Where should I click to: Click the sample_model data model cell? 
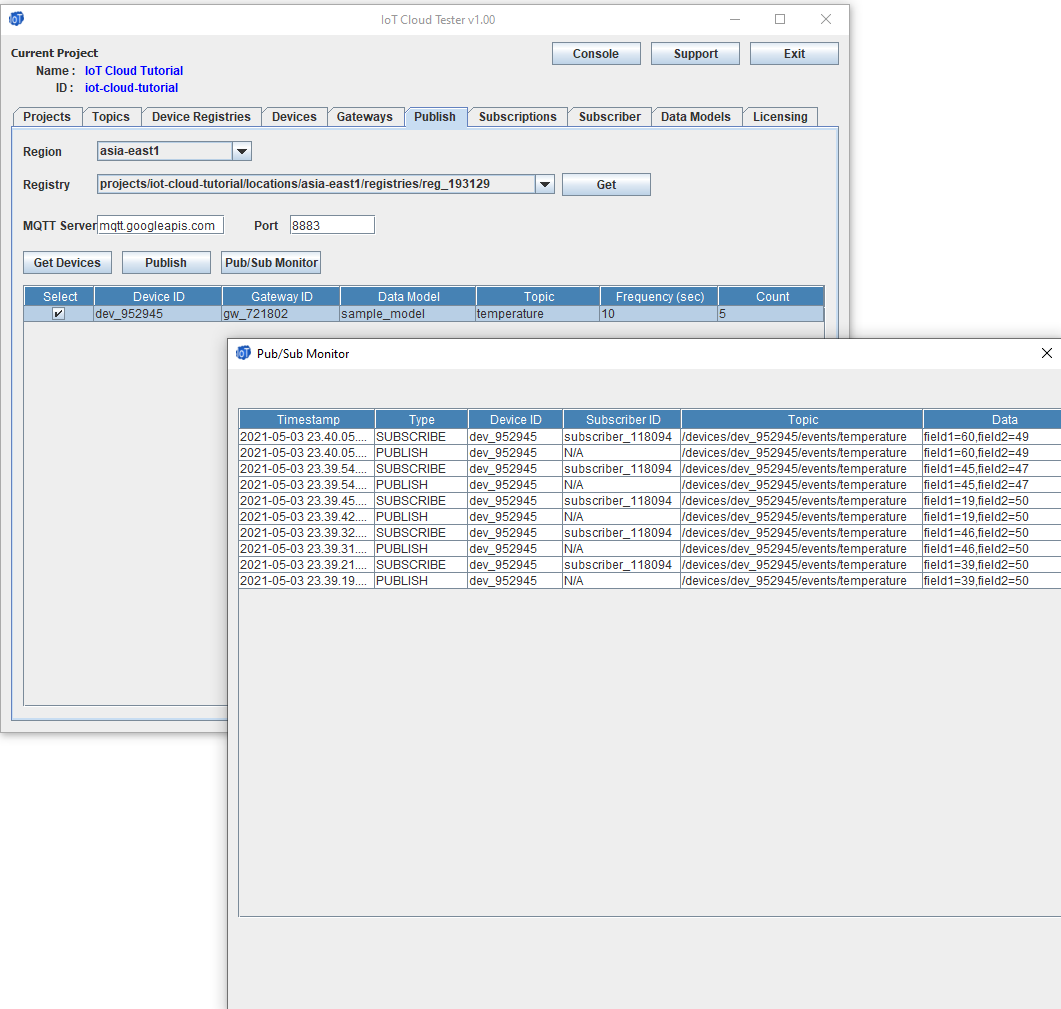(x=408, y=314)
